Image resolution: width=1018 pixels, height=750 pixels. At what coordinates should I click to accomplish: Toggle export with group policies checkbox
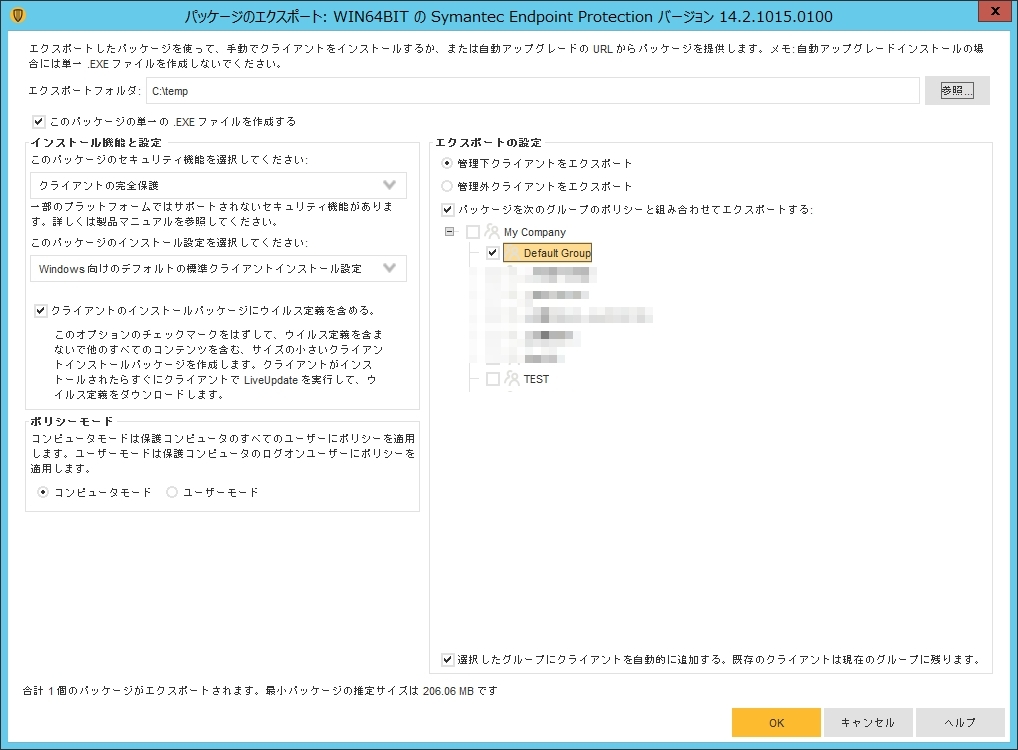(447, 209)
